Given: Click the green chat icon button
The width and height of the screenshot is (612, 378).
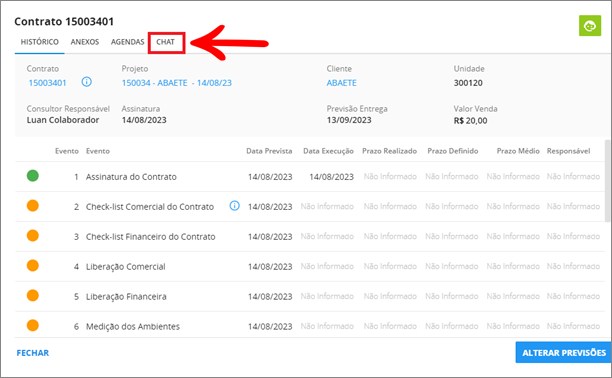Looking at the screenshot, I should [x=590, y=26].
